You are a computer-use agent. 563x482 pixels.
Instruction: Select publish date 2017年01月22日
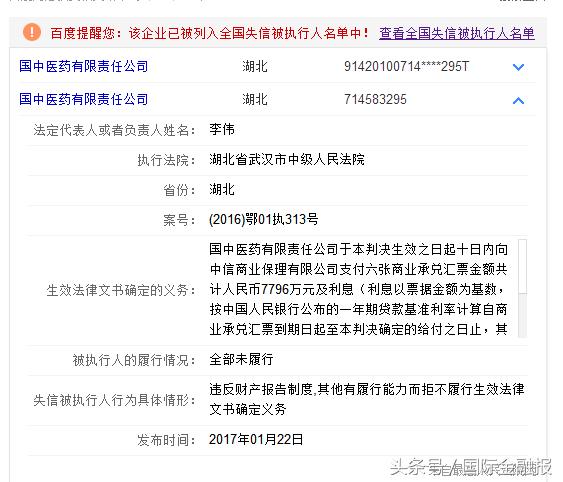[x=256, y=440]
